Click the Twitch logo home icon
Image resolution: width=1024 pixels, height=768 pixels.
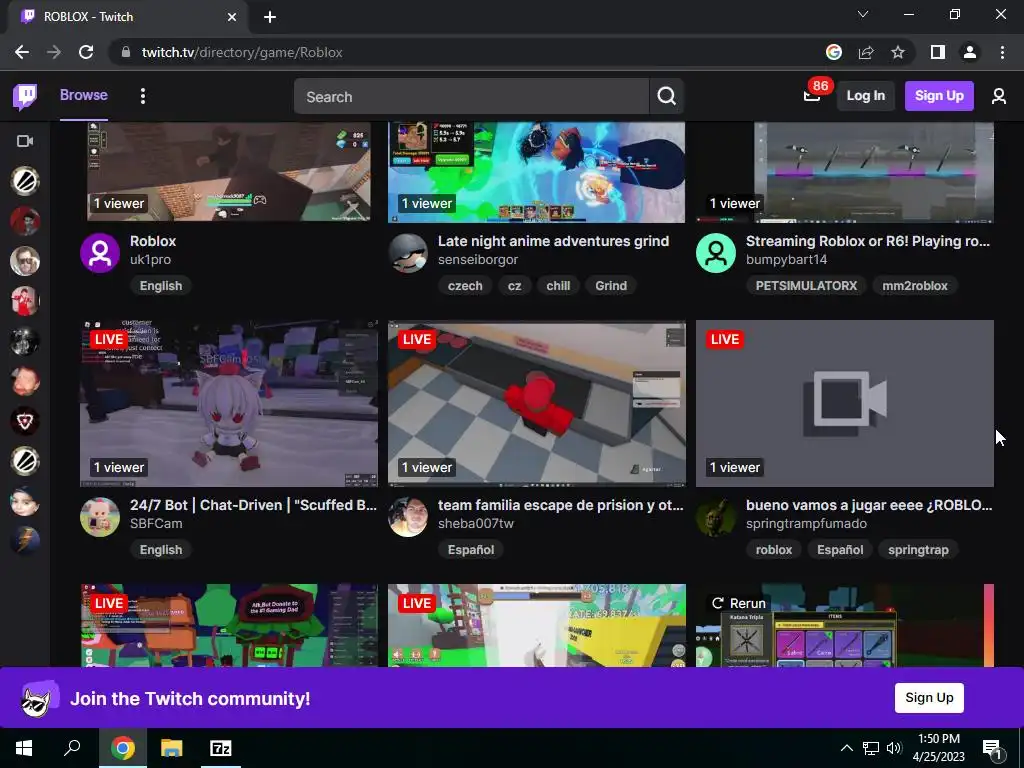(x=25, y=97)
